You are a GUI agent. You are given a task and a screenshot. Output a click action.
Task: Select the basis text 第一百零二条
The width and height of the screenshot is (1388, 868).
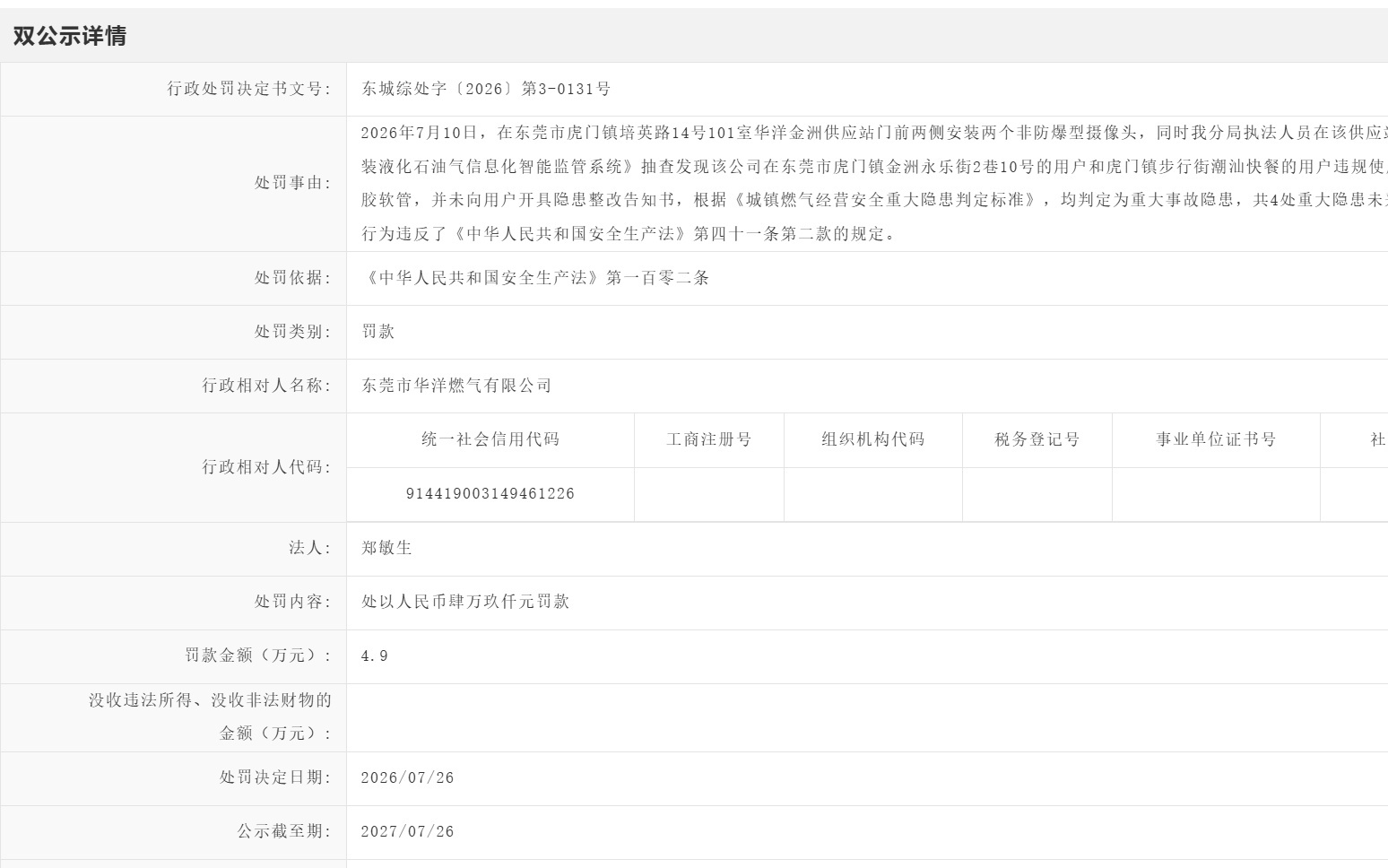coord(657,278)
